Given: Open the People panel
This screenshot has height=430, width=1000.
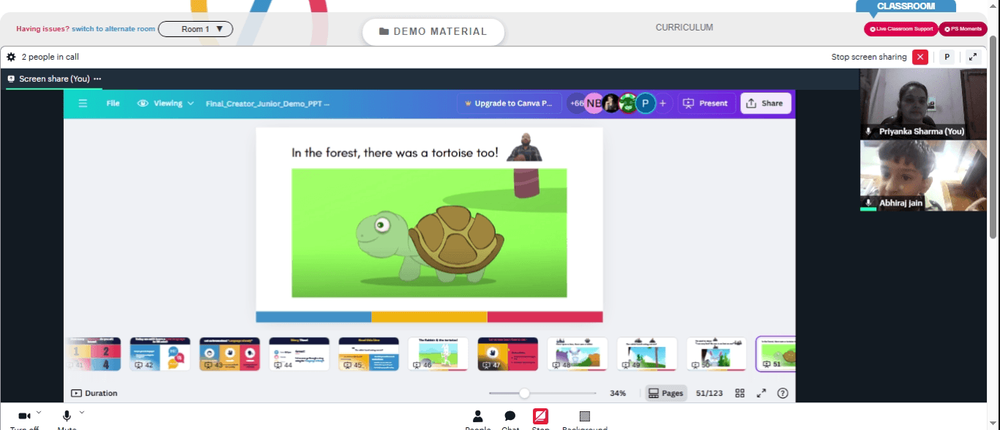Looking at the screenshot, I should point(478,419).
